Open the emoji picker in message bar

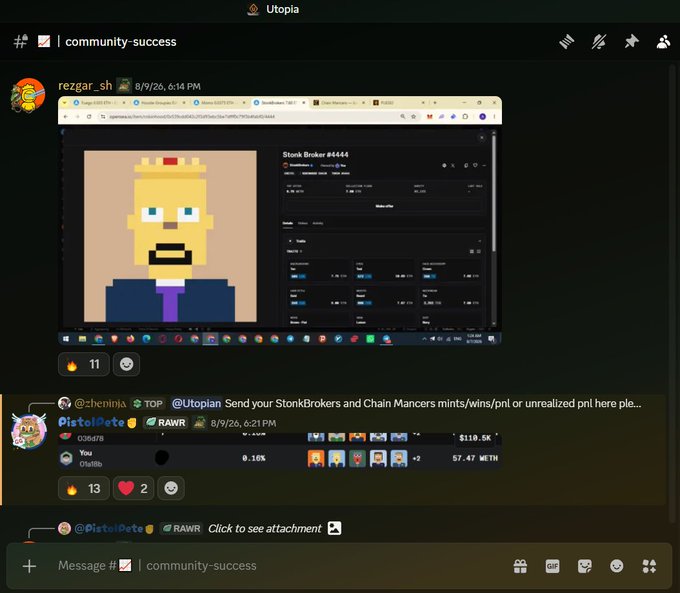(617, 566)
